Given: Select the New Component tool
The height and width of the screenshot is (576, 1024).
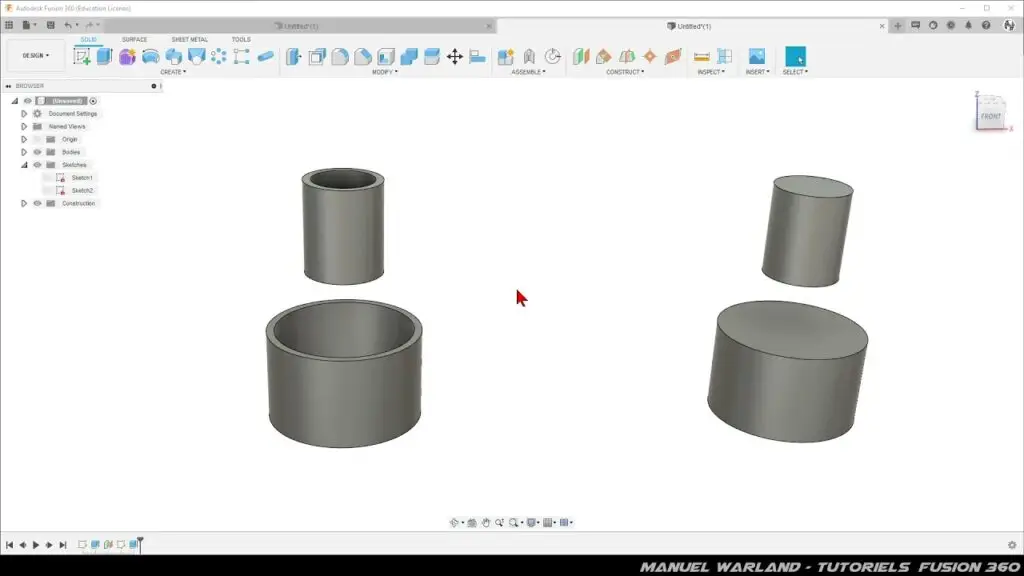Looking at the screenshot, I should [x=505, y=56].
